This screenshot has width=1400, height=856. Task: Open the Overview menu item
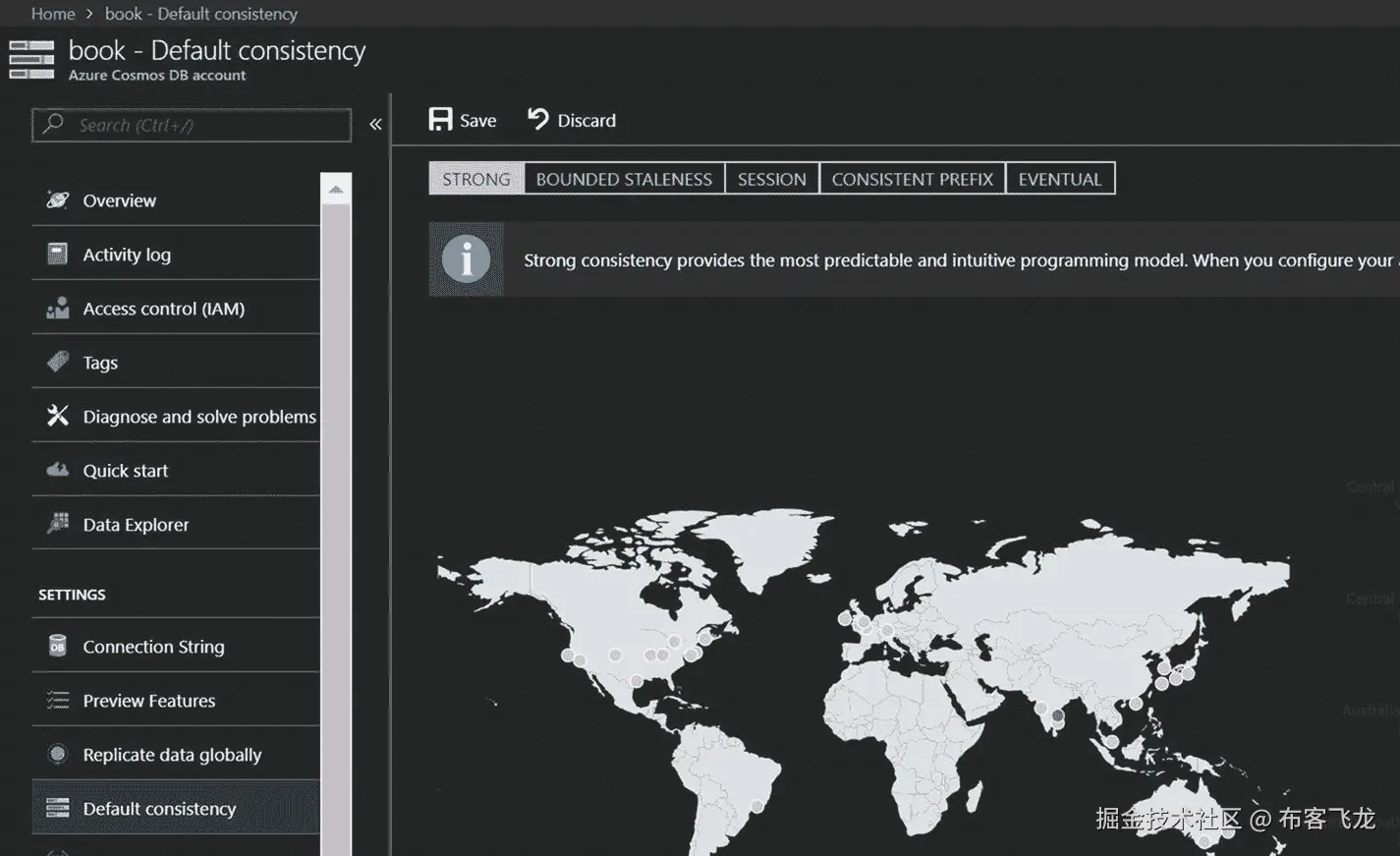tap(176, 200)
